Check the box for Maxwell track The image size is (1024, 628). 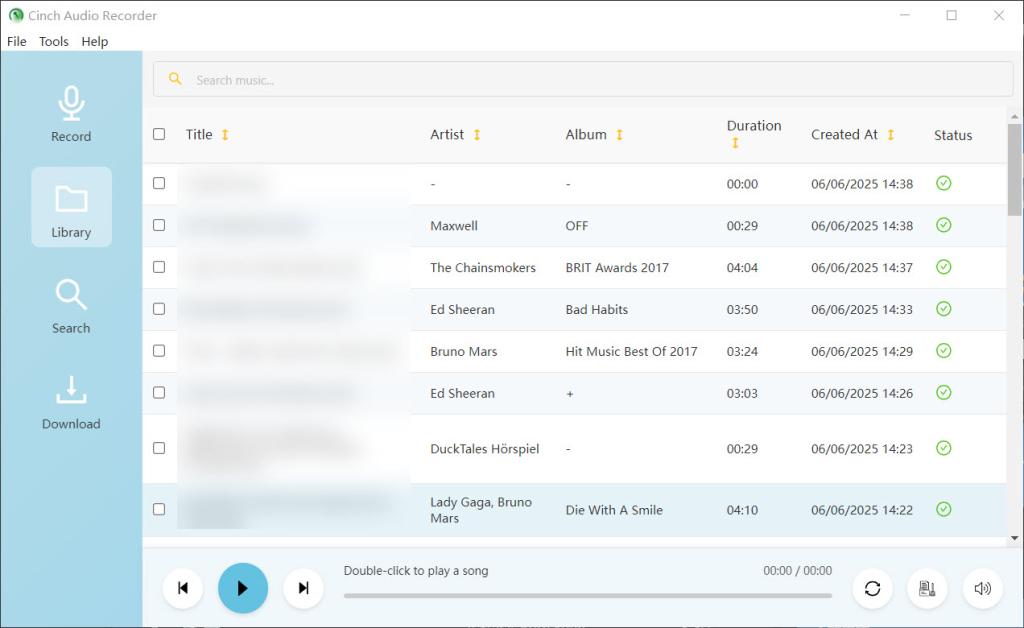(159, 225)
